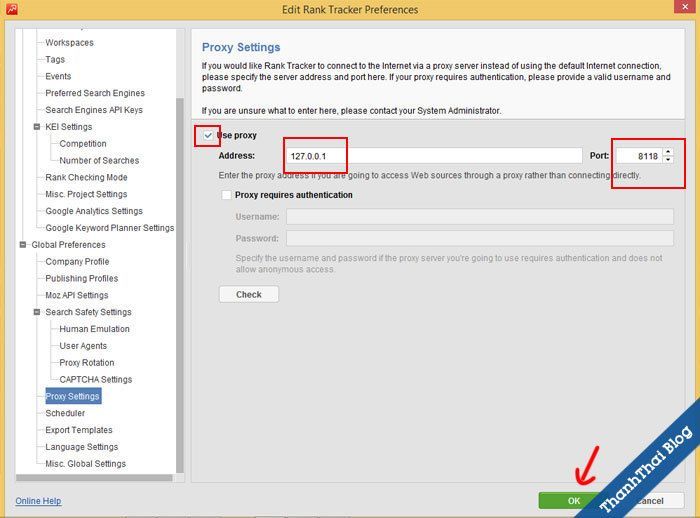Open Google Analytics Settings
This screenshot has width=700, height=518.
[94, 211]
